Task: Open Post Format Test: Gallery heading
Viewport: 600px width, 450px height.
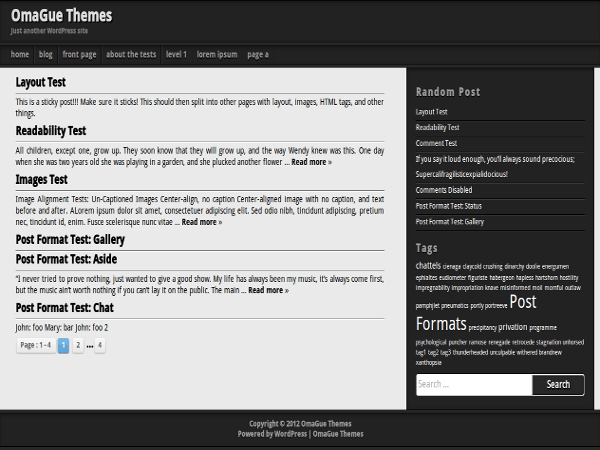Action: tap(70, 240)
